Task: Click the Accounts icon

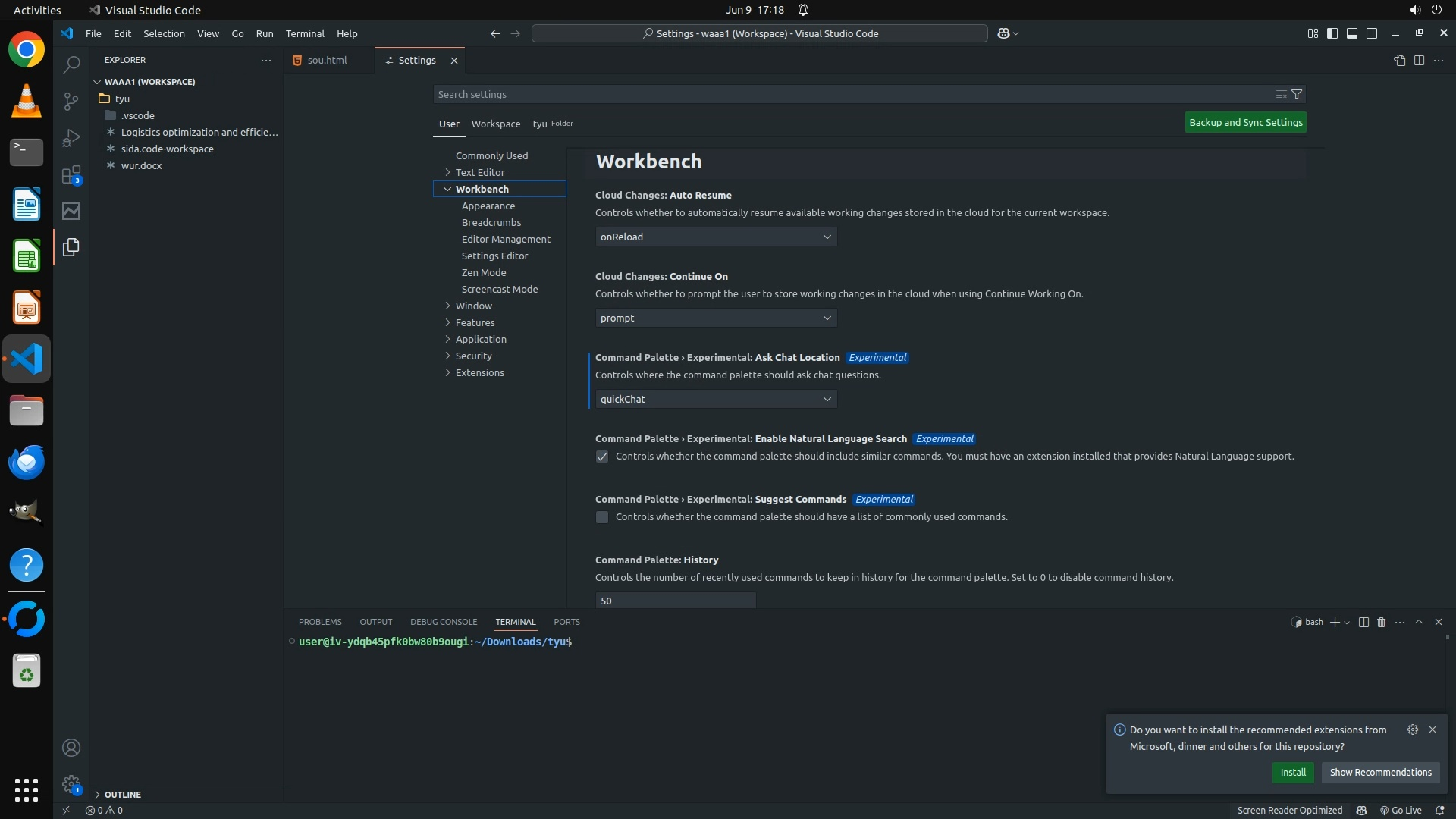Action: (x=71, y=748)
